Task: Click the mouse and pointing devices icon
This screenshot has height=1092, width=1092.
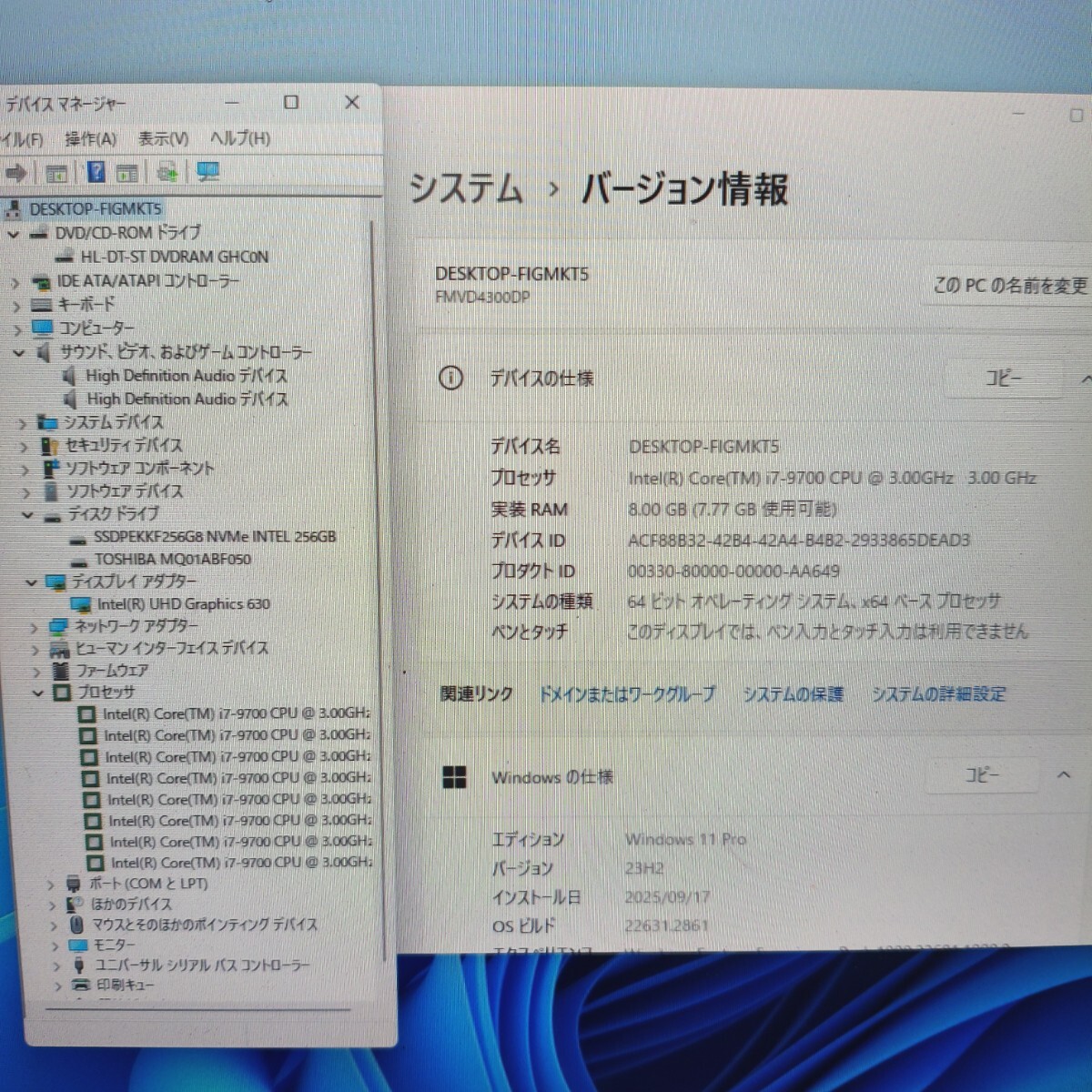Action: [x=78, y=925]
